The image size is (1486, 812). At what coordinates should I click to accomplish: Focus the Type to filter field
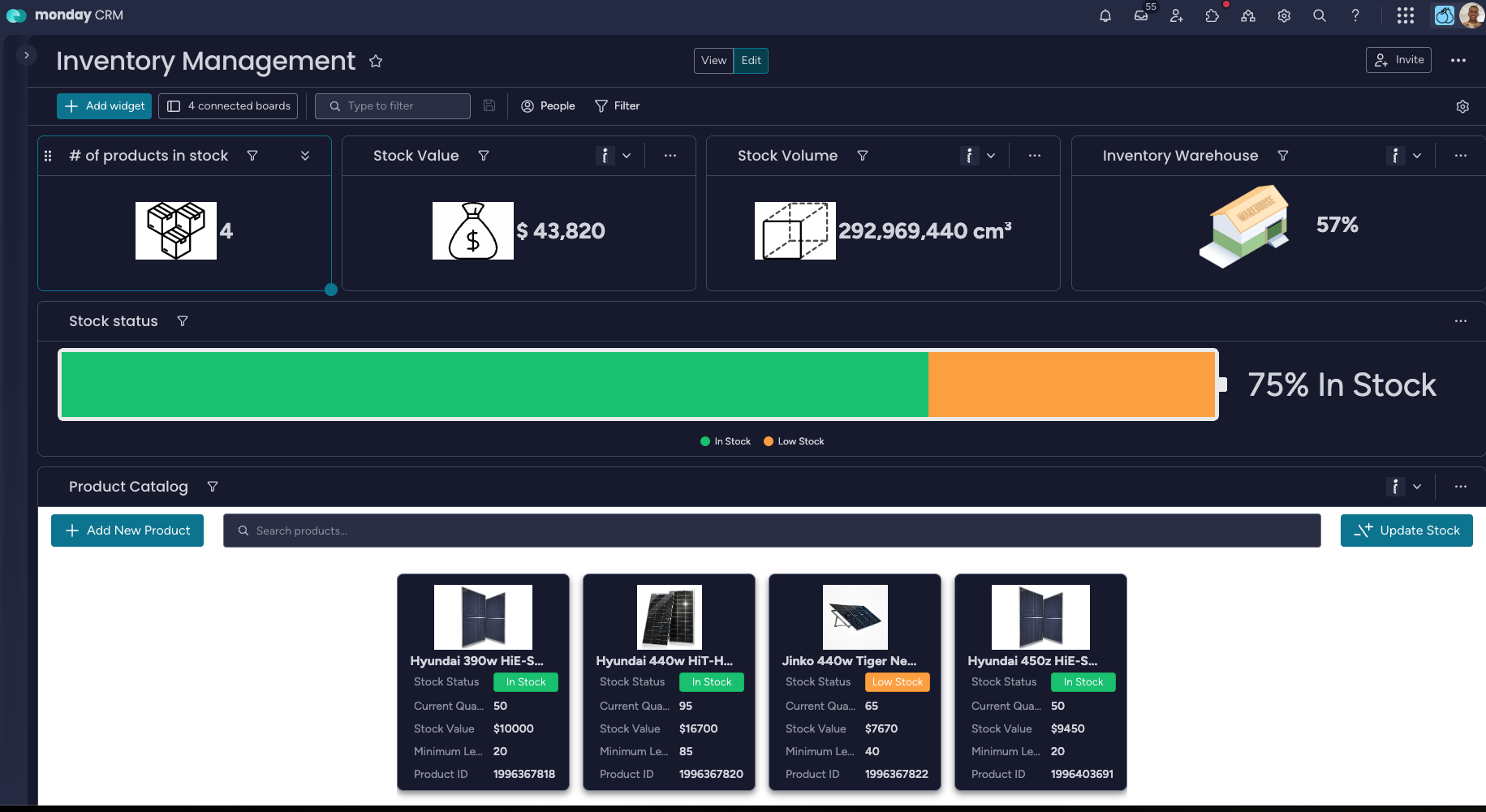click(393, 106)
